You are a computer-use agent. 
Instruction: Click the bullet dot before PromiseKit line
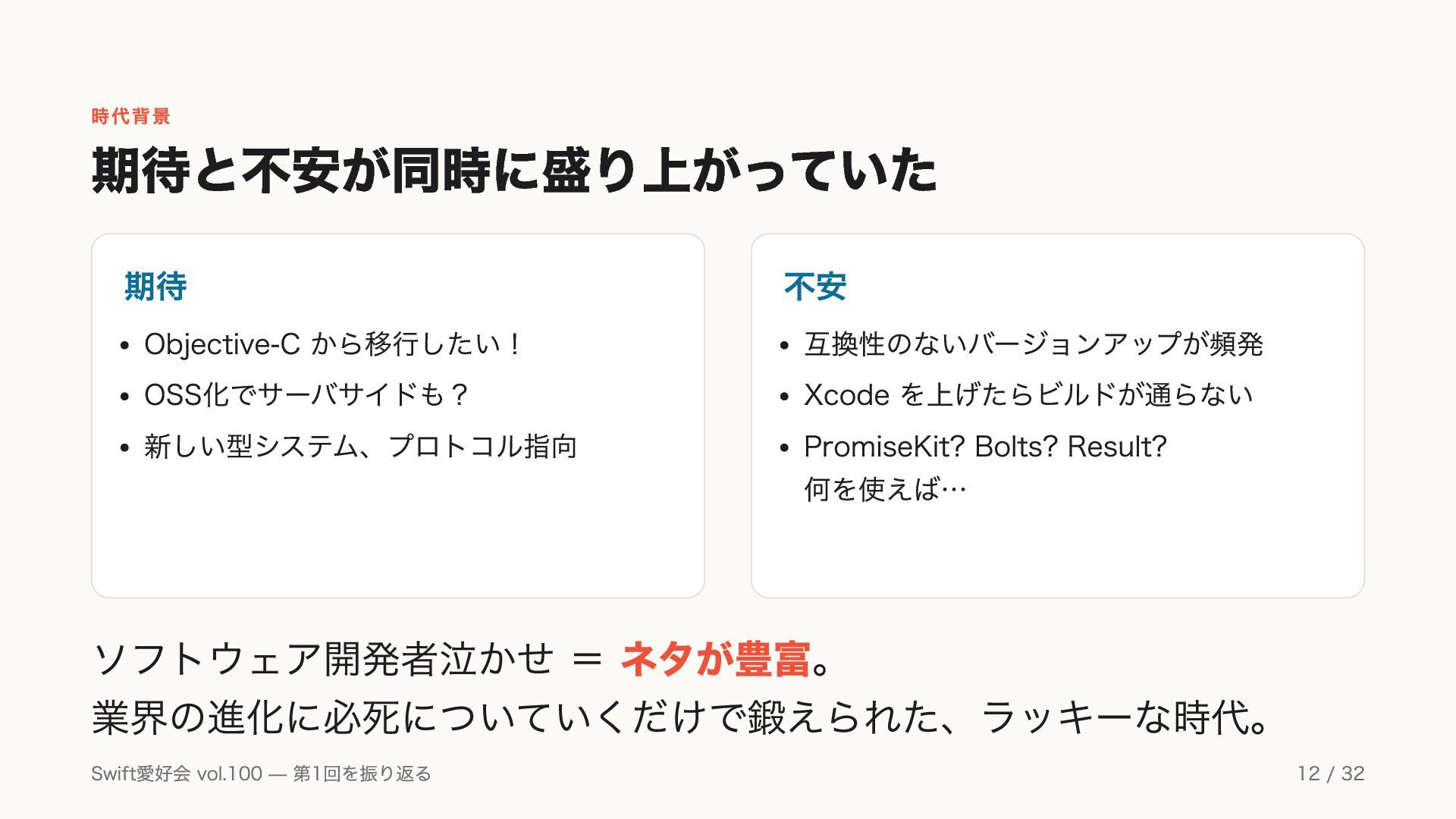[x=785, y=448]
